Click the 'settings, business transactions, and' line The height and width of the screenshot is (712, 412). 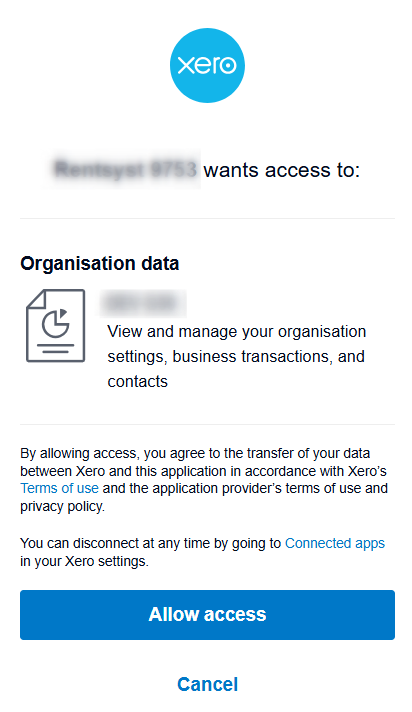236,356
